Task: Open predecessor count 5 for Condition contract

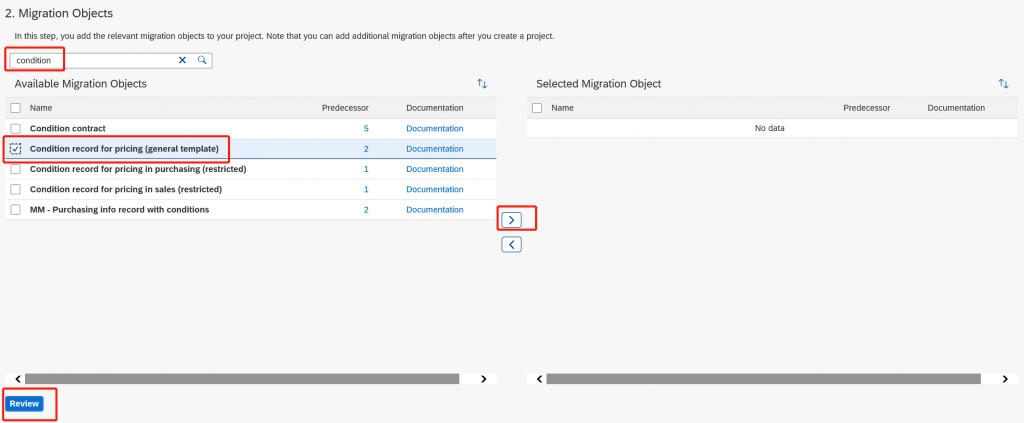Action: pos(366,129)
